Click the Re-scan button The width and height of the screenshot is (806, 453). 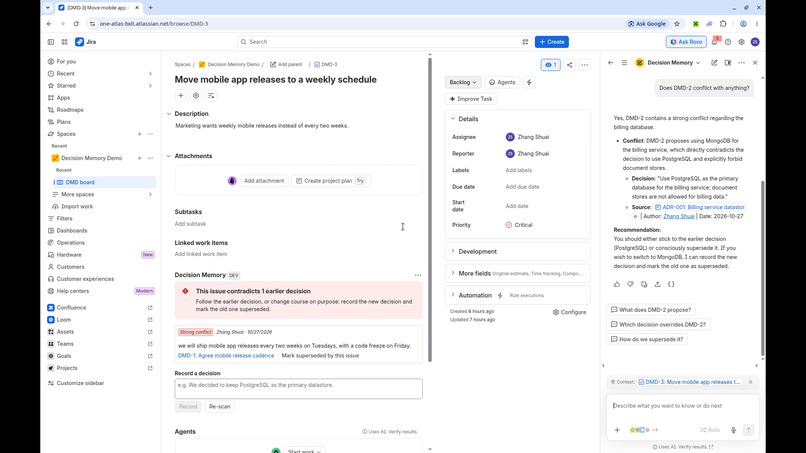219,407
